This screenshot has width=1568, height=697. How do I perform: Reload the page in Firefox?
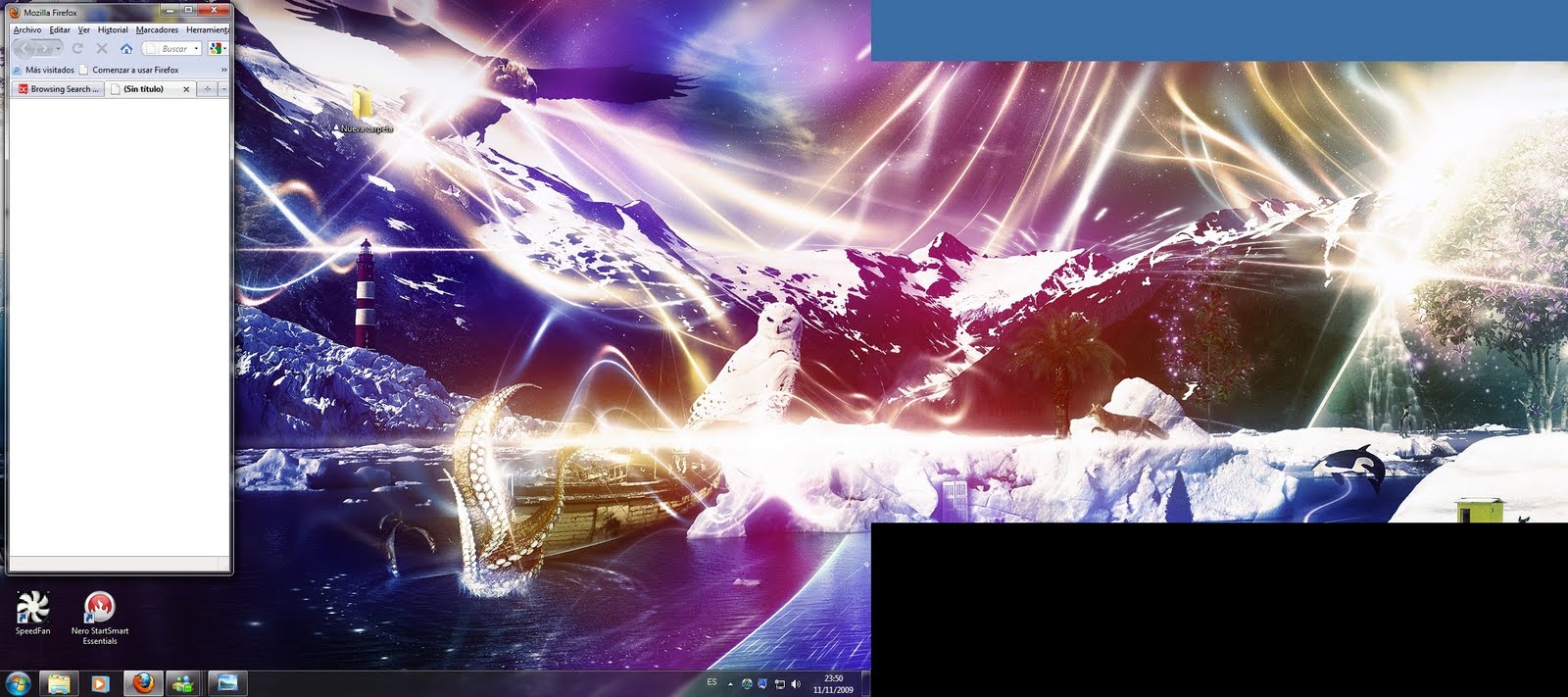pos(77,48)
